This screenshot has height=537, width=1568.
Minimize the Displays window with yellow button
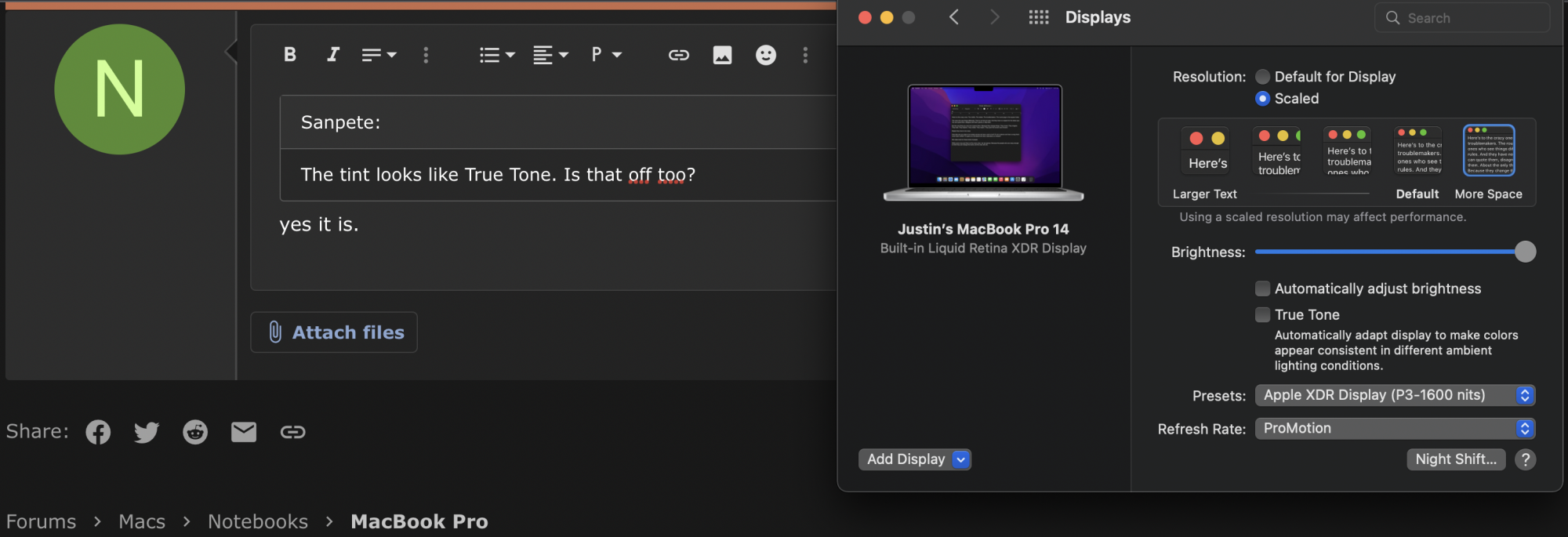pyautogui.click(x=887, y=17)
